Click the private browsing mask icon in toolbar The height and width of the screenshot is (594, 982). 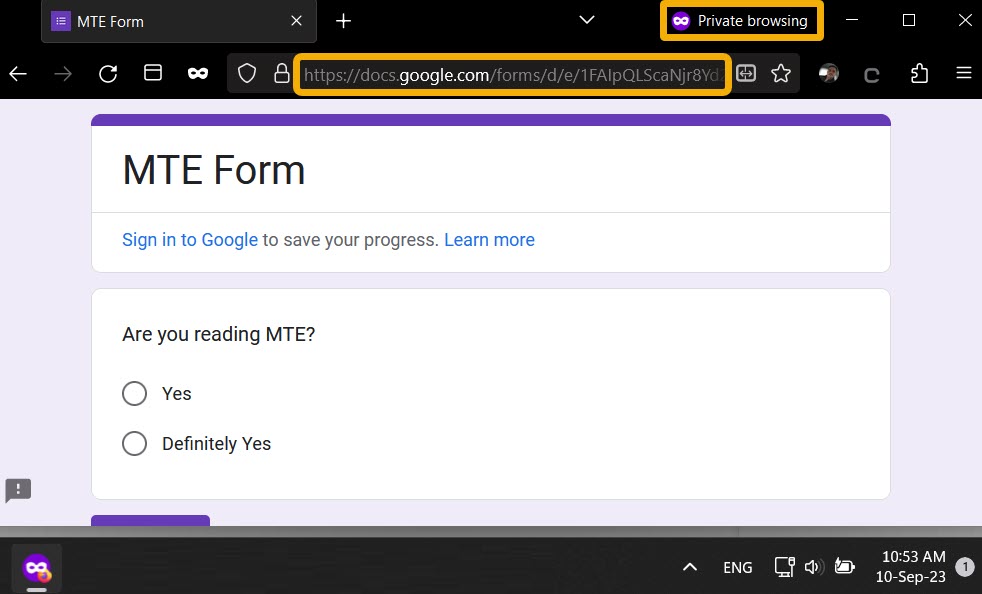tap(198, 73)
